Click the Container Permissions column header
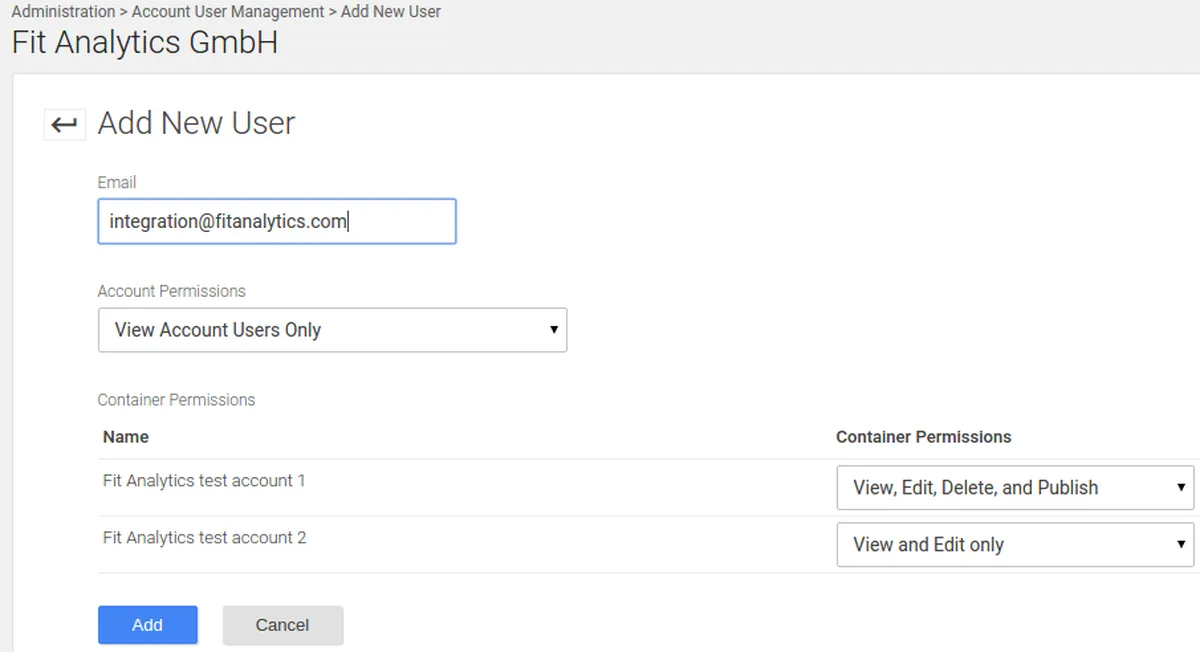The width and height of the screenshot is (1200, 652). click(x=923, y=437)
